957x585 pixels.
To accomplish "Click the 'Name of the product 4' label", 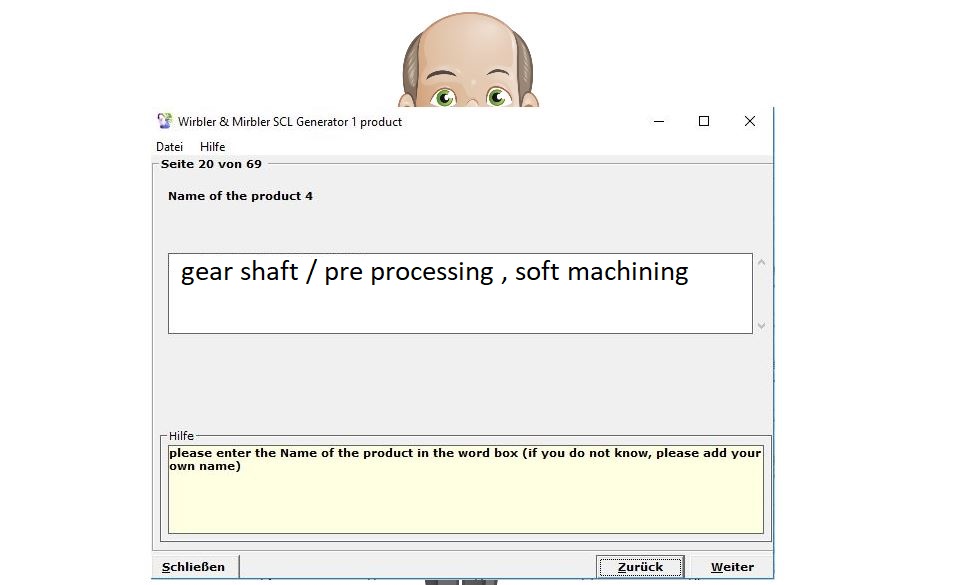I will (240, 196).
